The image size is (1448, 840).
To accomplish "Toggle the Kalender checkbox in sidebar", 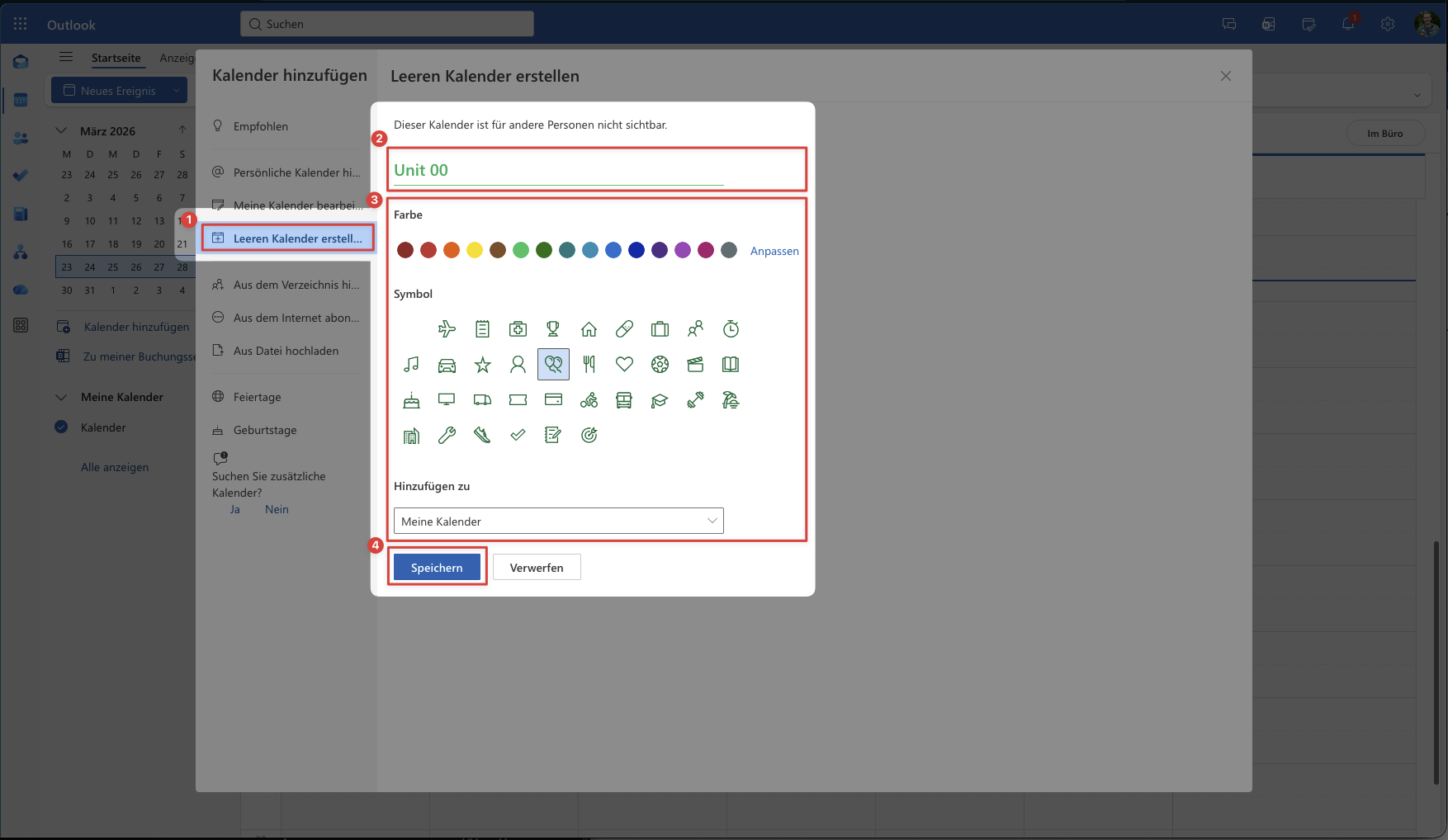I will pyautogui.click(x=61, y=427).
